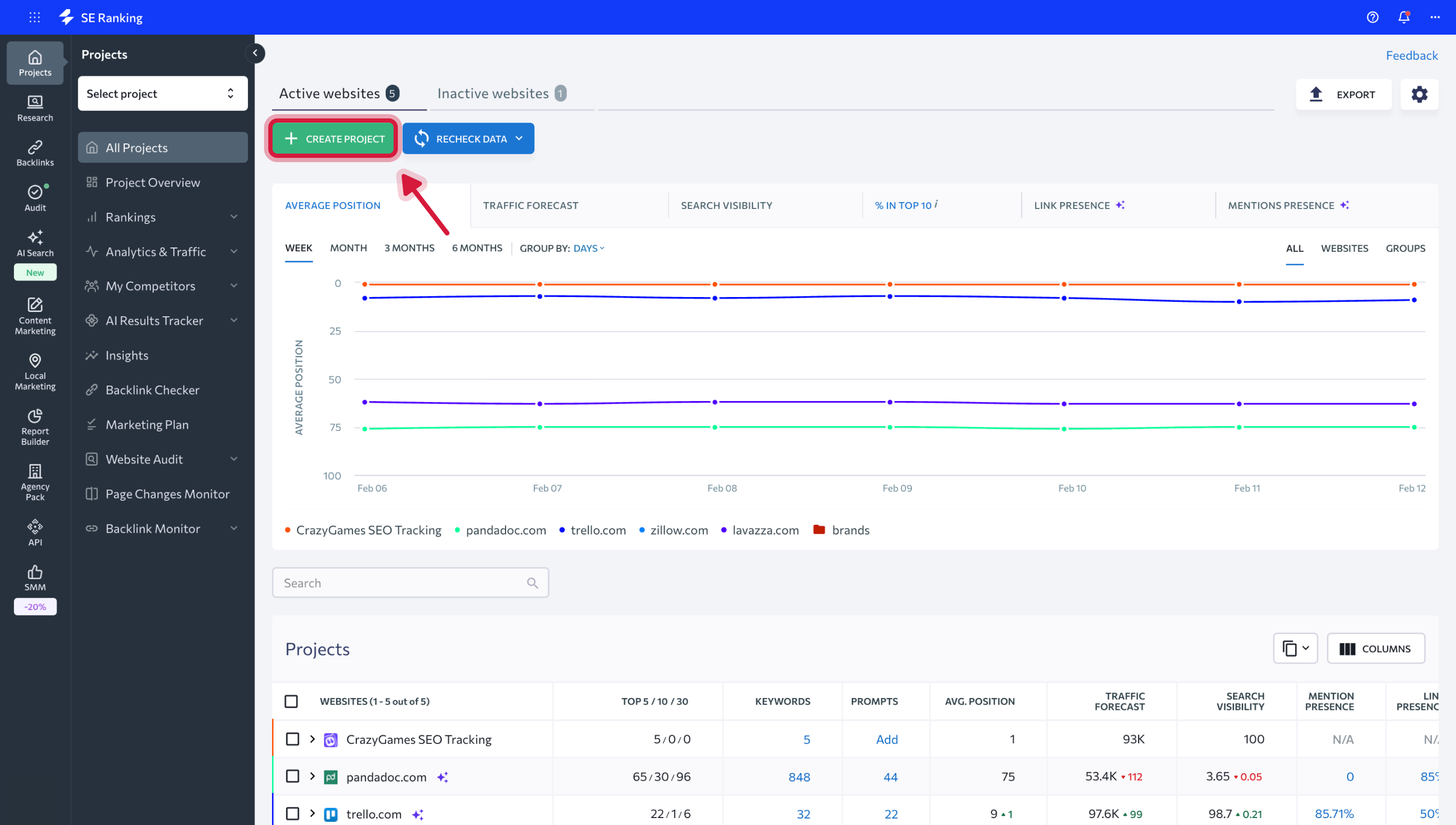Open the help question mark icon
This screenshot has width=1456, height=825.
(1372, 17)
